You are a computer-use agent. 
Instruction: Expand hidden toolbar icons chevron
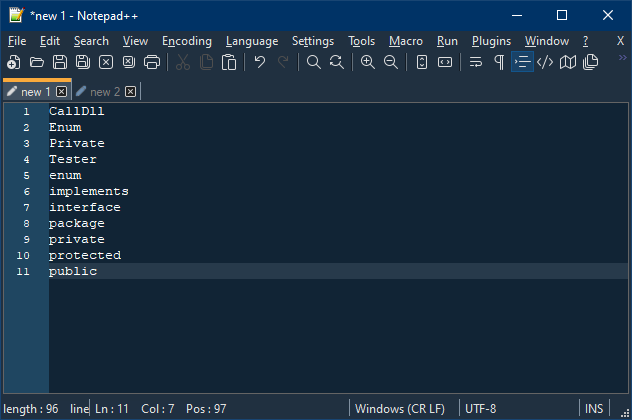(622, 58)
